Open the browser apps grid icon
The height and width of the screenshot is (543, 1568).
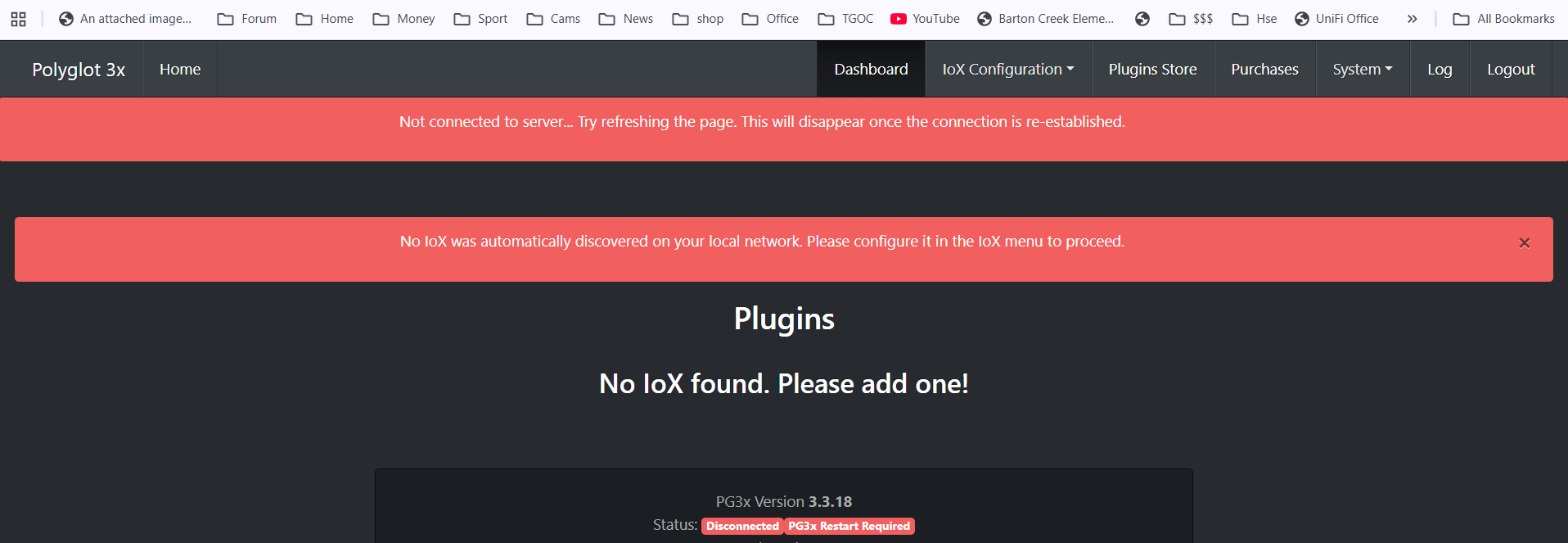pos(18,19)
